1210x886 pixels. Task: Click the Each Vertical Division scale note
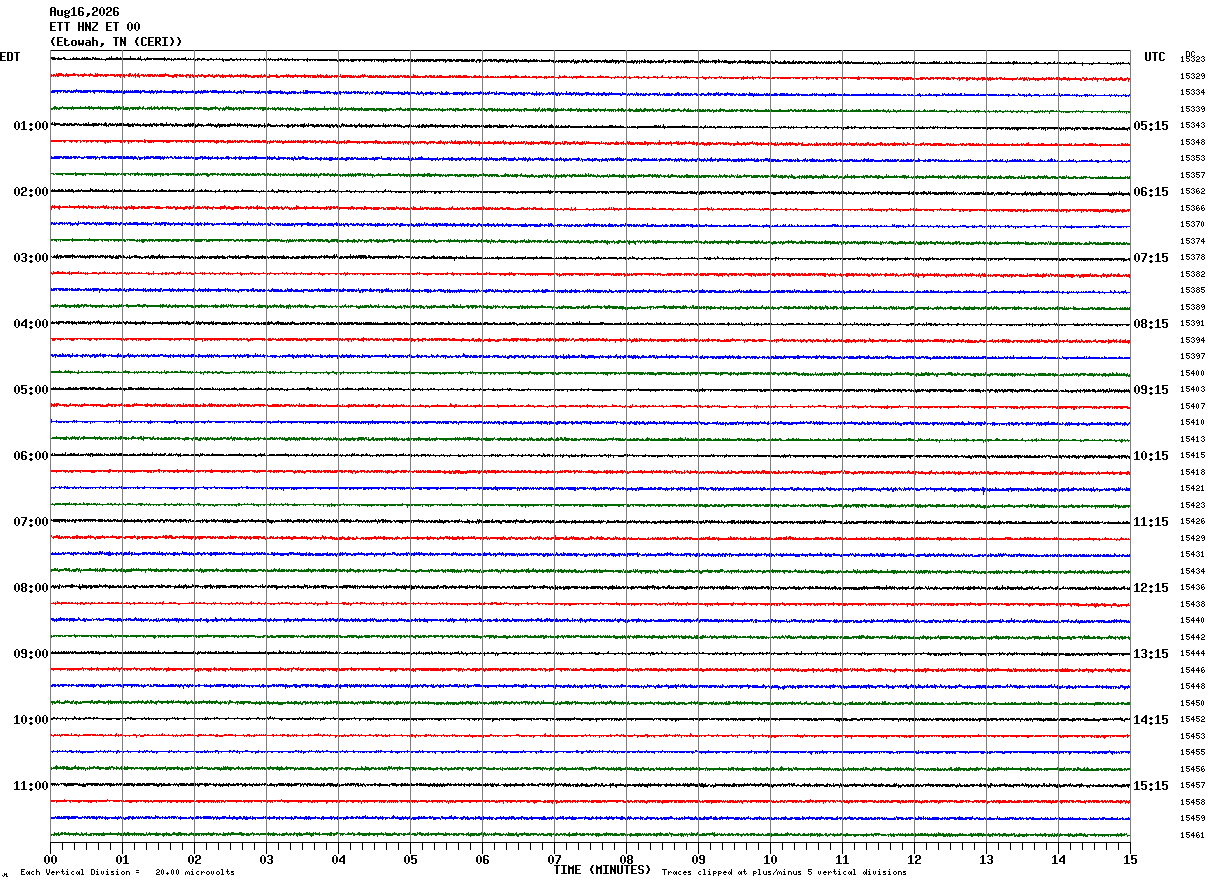[x=127, y=872]
